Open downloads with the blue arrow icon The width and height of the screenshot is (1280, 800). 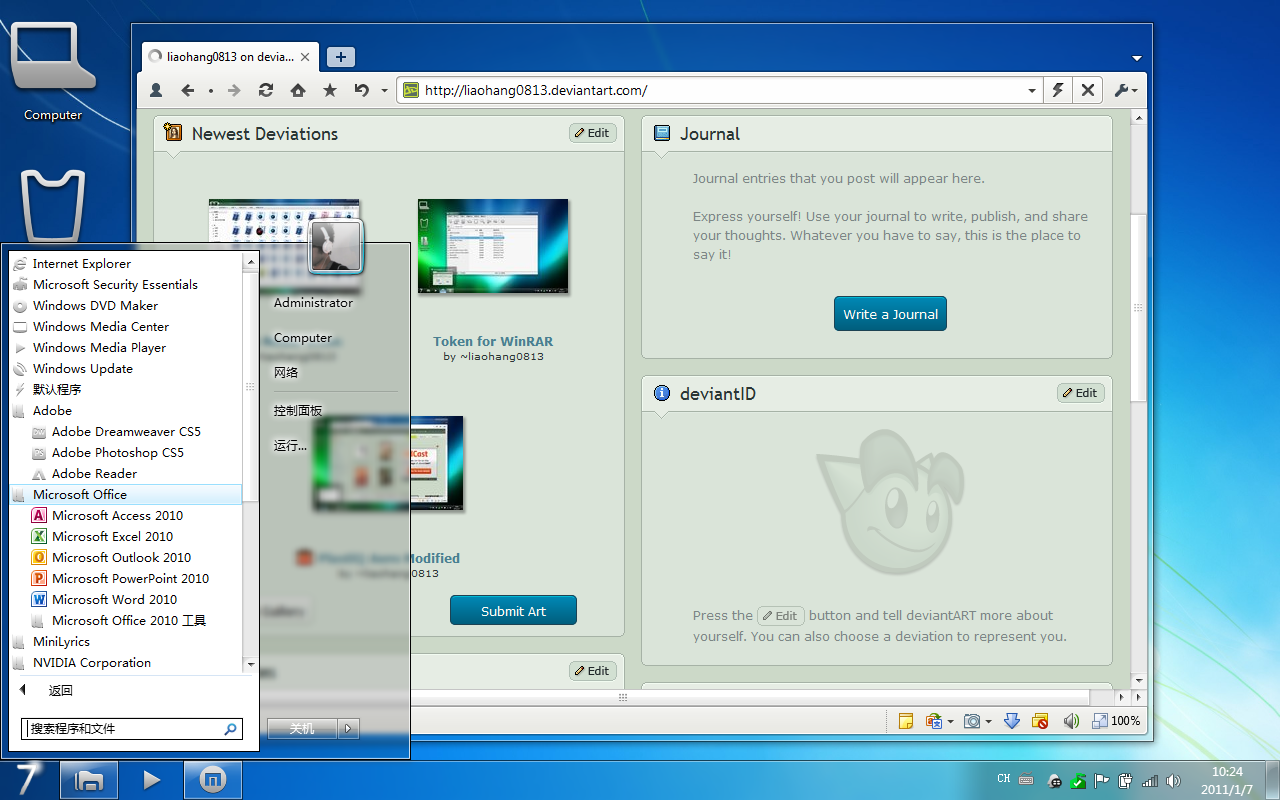[1011, 721]
